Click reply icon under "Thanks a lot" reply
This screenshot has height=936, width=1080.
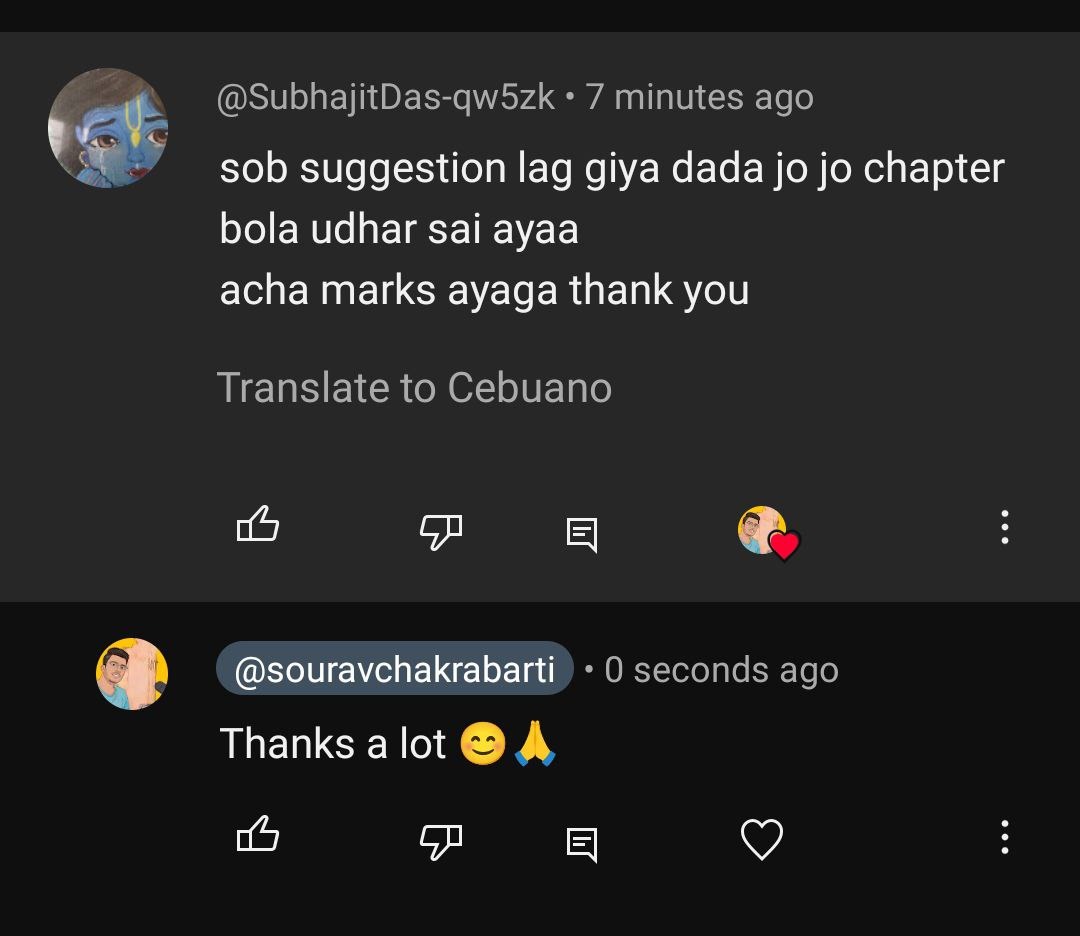(x=581, y=844)
